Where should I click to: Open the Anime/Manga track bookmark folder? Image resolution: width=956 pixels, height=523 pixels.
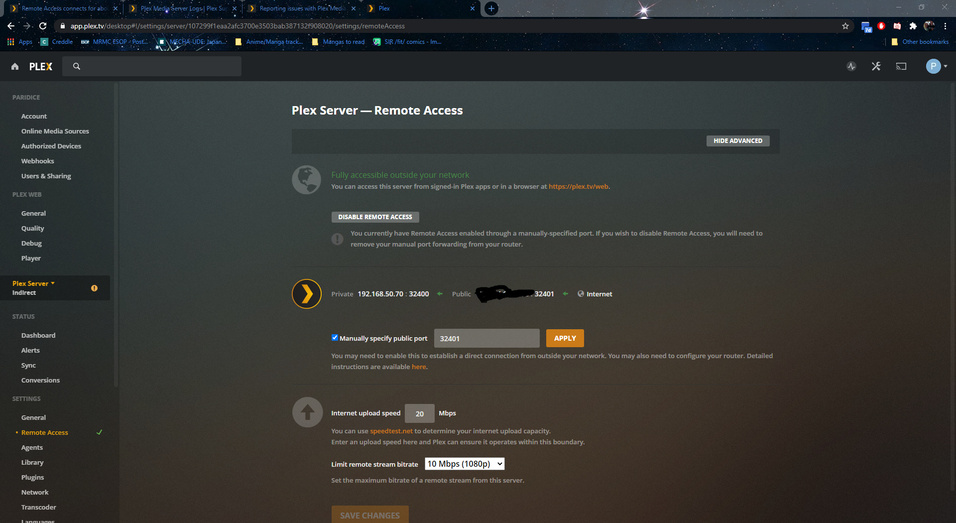269,42
